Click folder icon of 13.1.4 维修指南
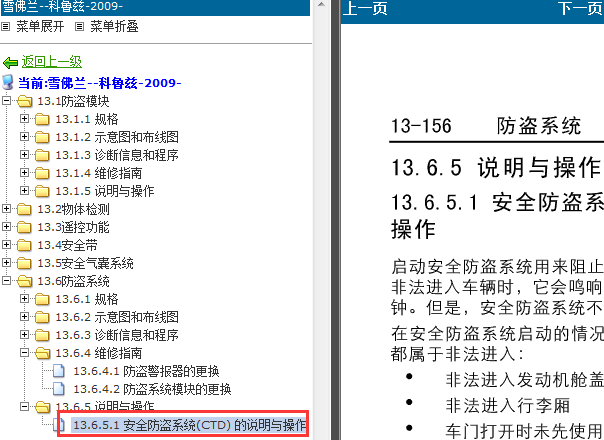 [42, 173]
